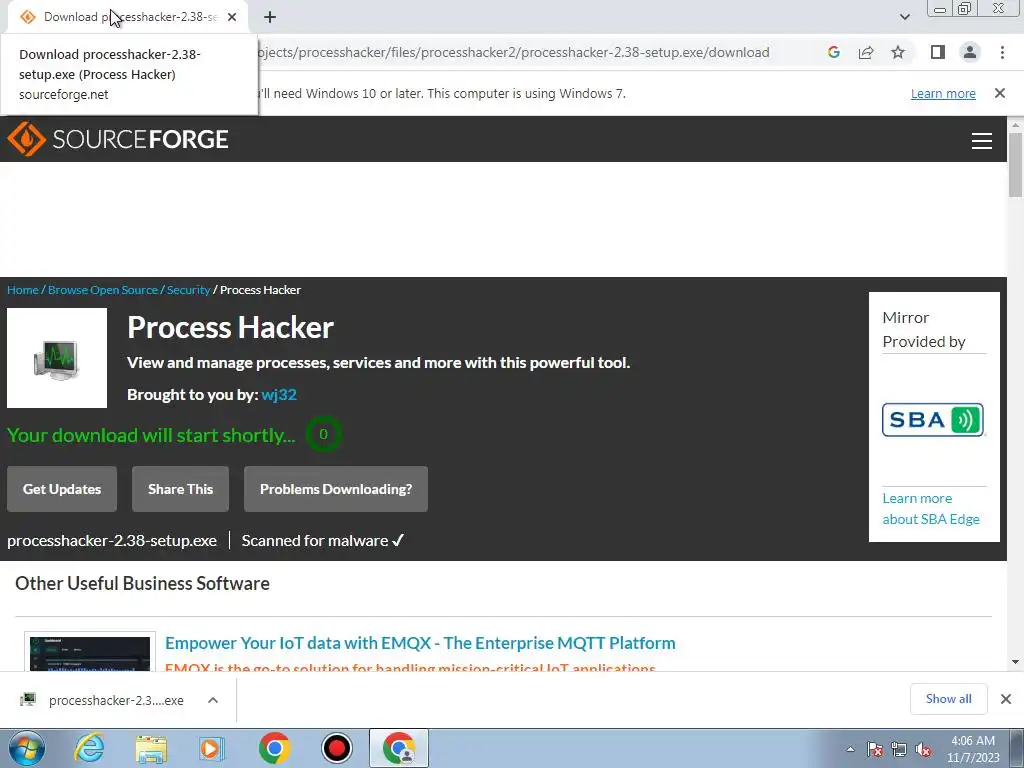Click the SBA mirror logo
This screenshot has height=768, width=1024.
(x=933, y=419)
